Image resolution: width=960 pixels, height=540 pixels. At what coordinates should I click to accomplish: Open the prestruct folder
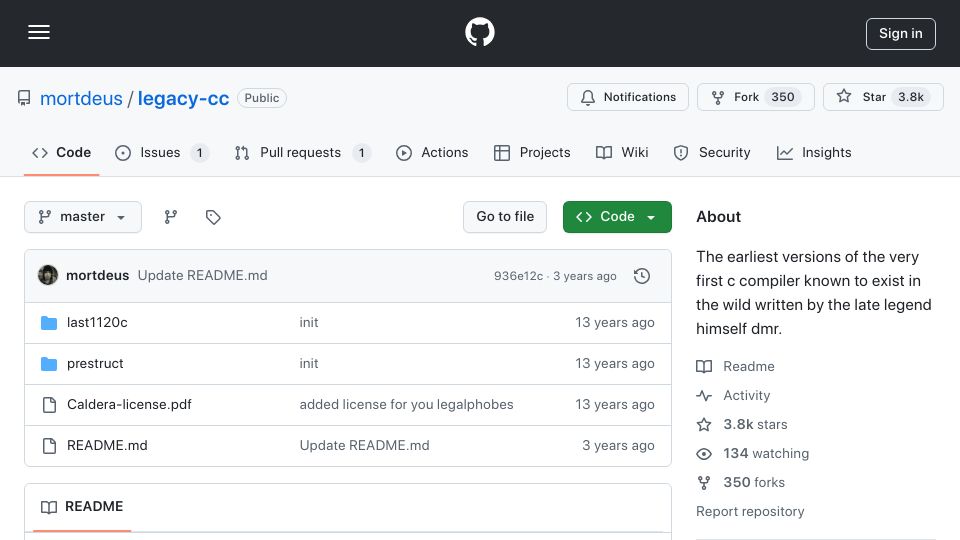tap(95, 364)
